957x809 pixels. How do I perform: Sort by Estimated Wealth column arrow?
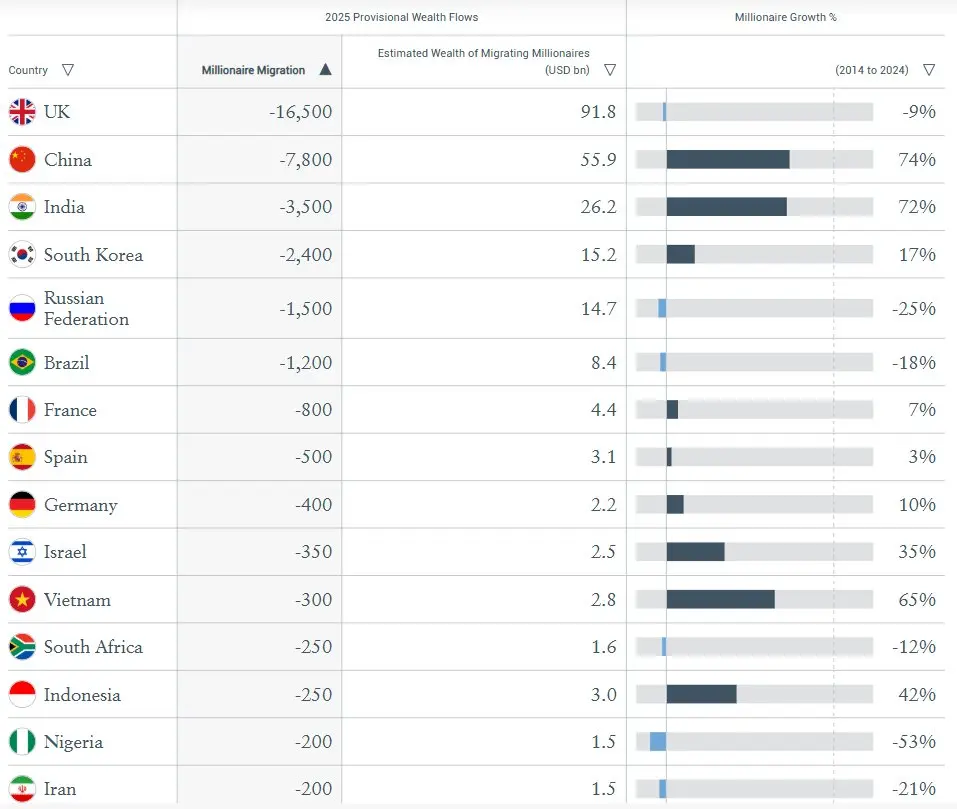click(x=610, y=70)
